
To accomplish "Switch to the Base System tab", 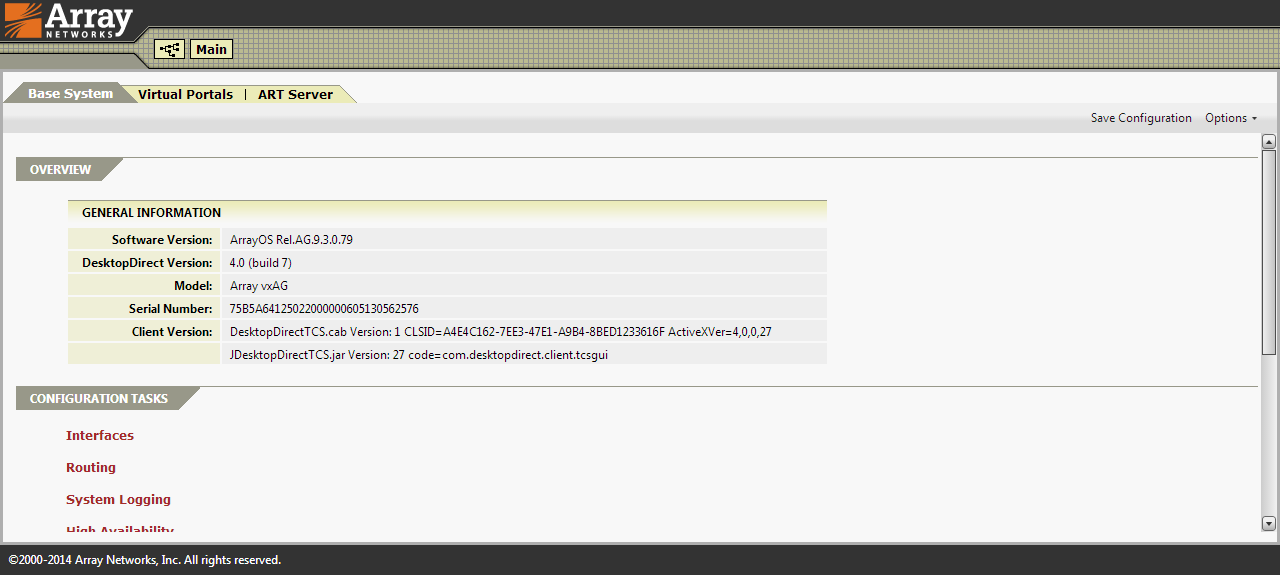I will 70,94.
